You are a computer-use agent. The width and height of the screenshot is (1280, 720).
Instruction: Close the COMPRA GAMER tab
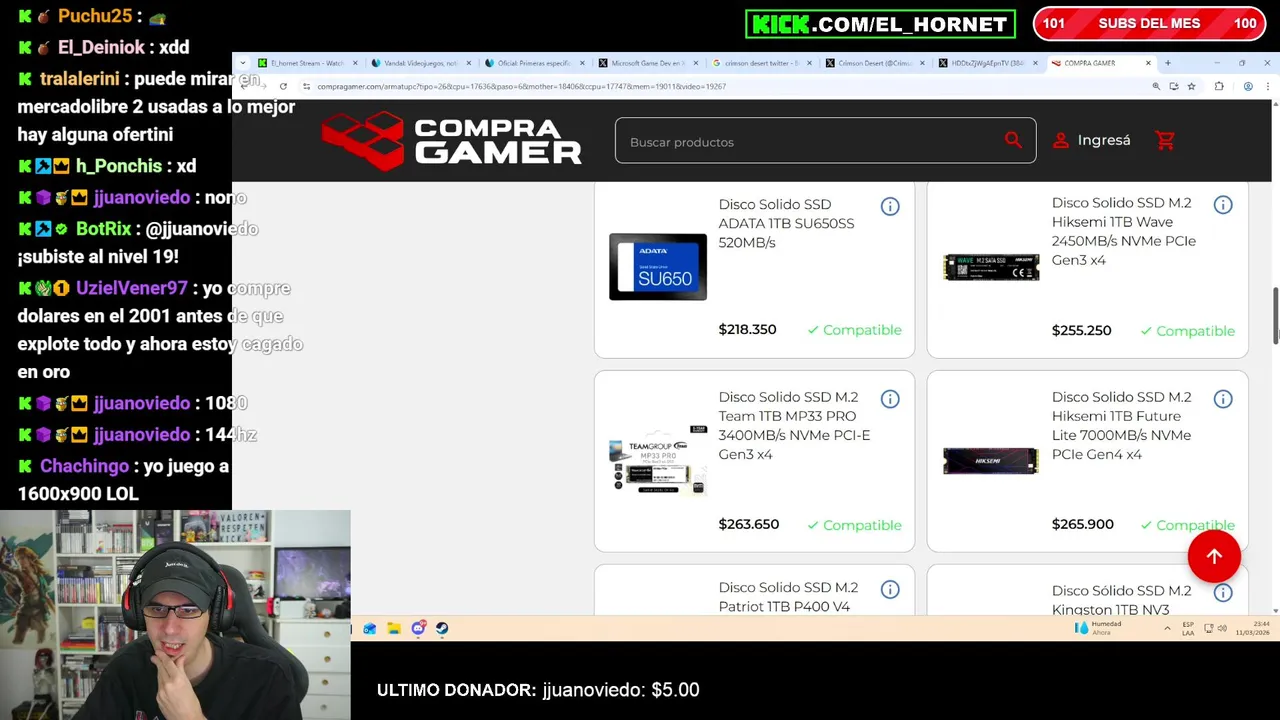coord(1148,63)
